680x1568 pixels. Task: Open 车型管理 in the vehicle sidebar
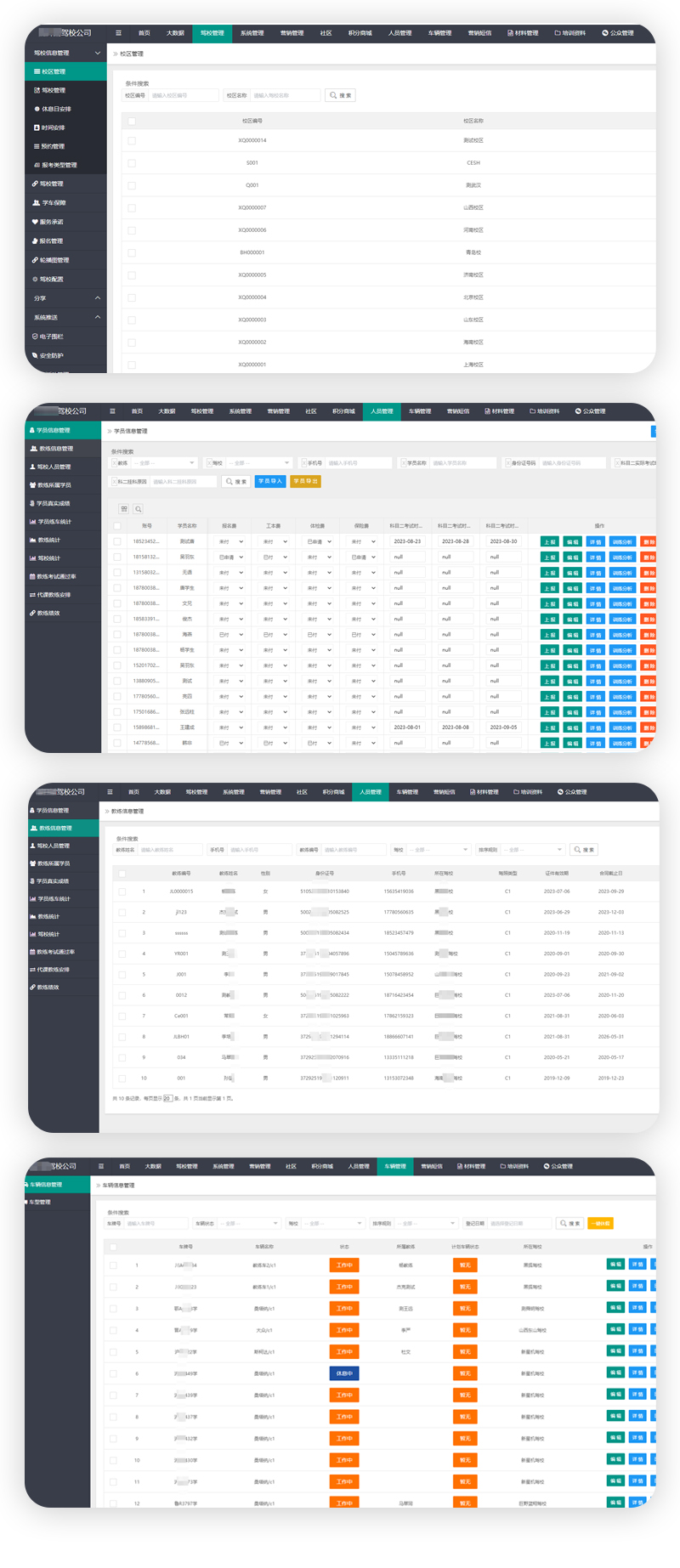(40, 1202)
